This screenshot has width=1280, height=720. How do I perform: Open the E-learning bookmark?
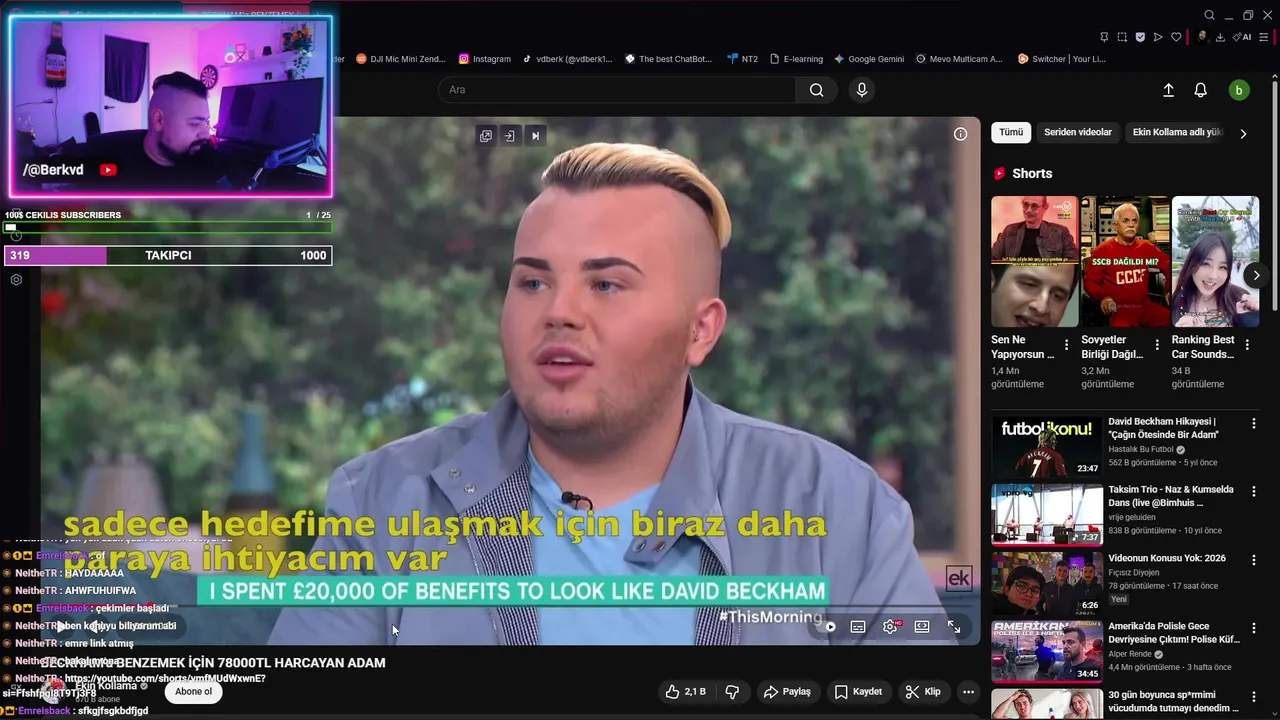click(796, 59)
